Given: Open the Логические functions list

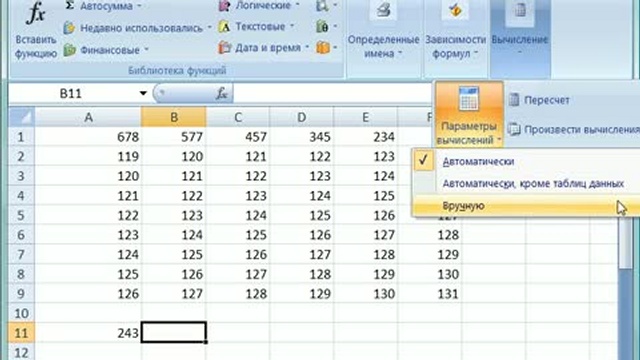Looking at the screenshot, I should [x=260, y=6].
